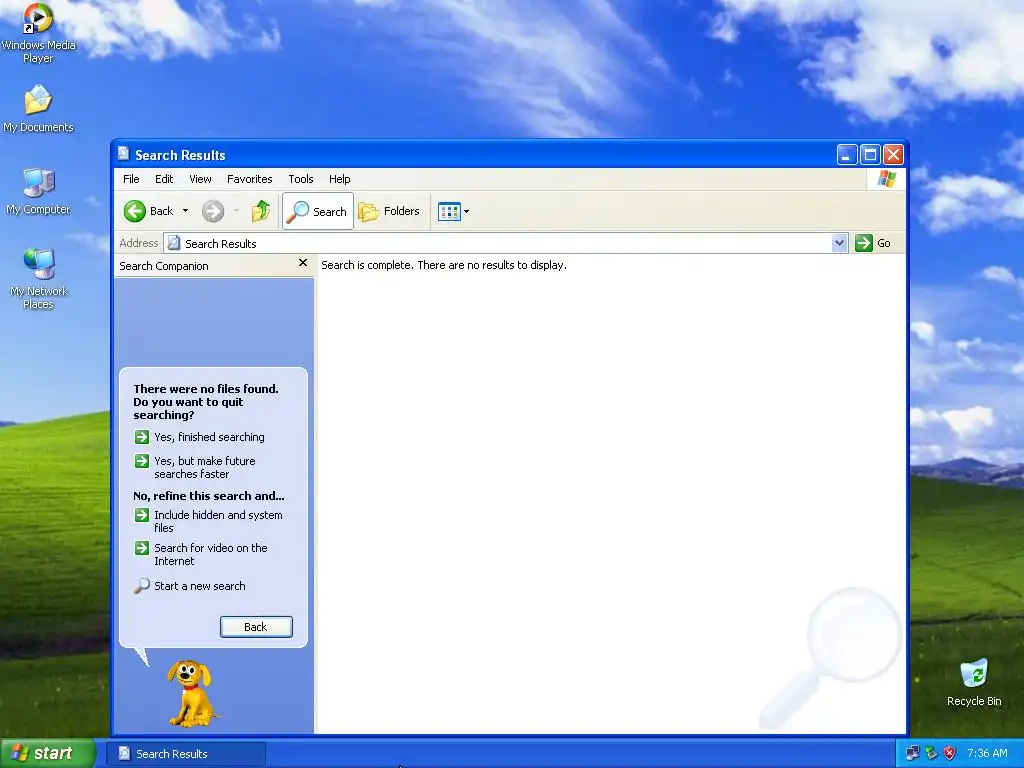1024x768 pixels.
Task: Open the Favorites menu
Action: click(249, 179)
